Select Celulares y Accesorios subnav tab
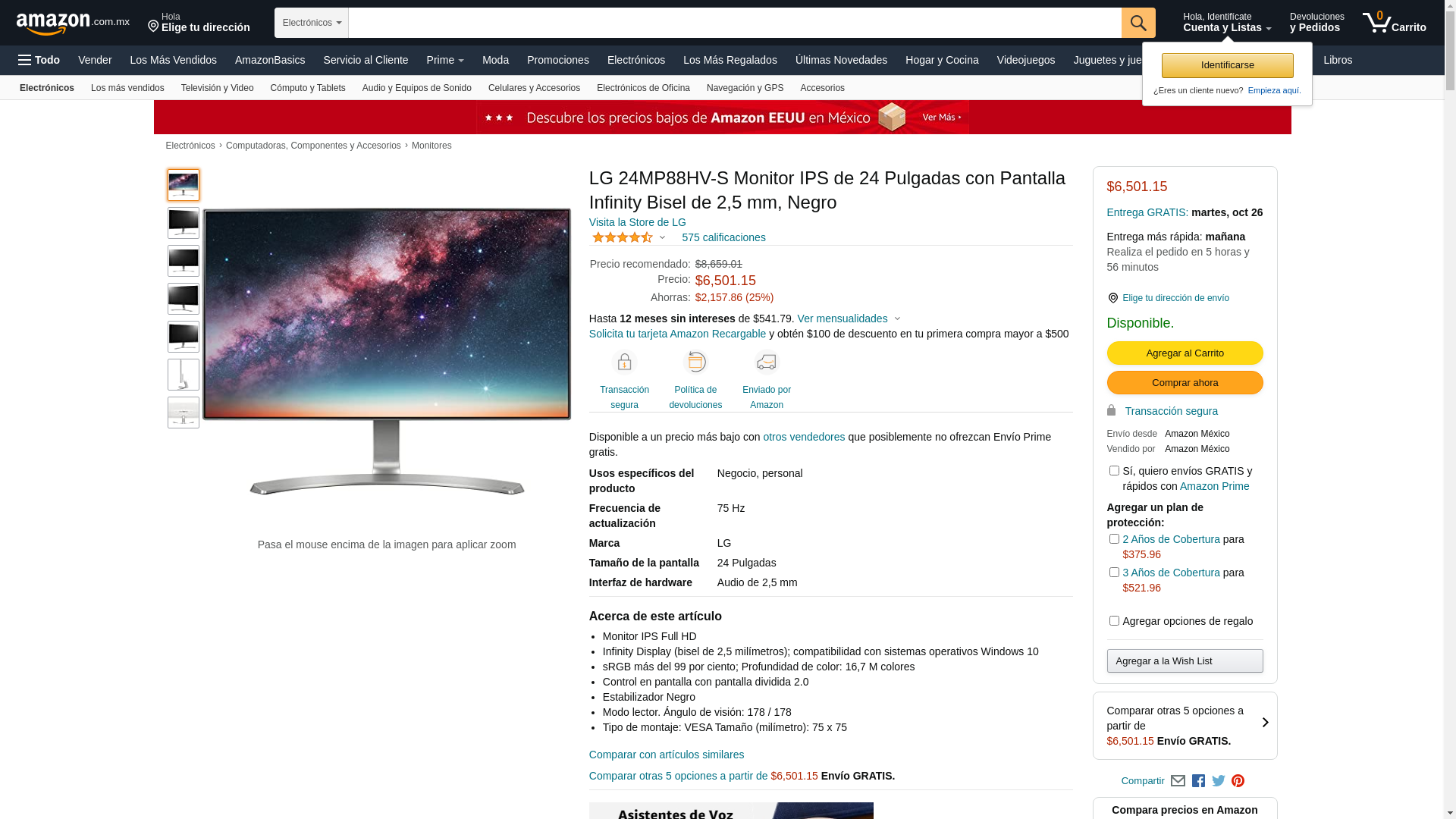Image resolution: width=1456 pixels, height=819 pixels. click(534, 88)
